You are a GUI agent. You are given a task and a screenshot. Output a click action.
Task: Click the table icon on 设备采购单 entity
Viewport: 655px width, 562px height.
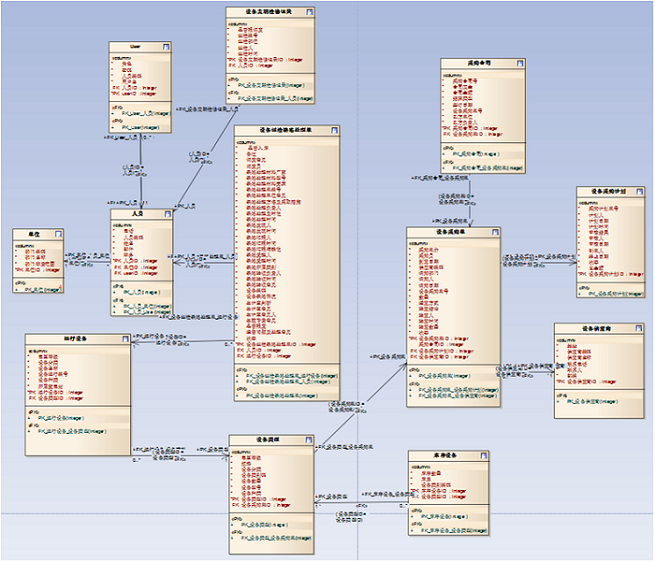tap(493, 233)
